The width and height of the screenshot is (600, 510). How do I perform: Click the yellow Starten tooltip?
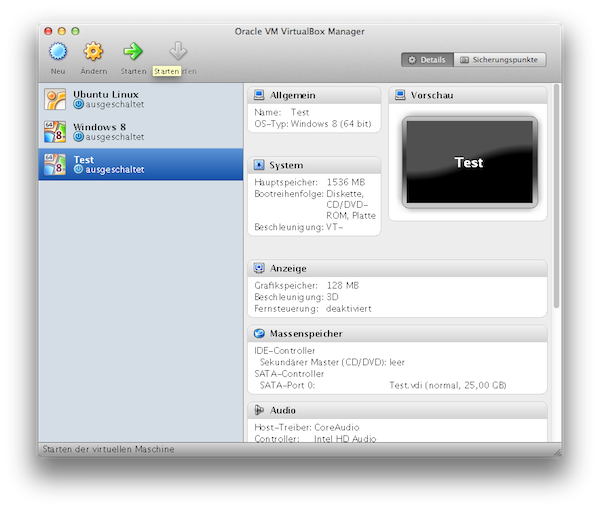(166, 71)
